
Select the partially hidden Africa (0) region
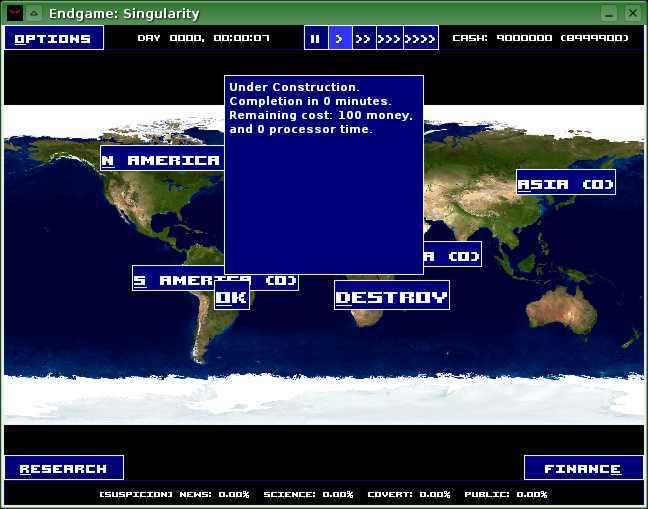point(453,255)
